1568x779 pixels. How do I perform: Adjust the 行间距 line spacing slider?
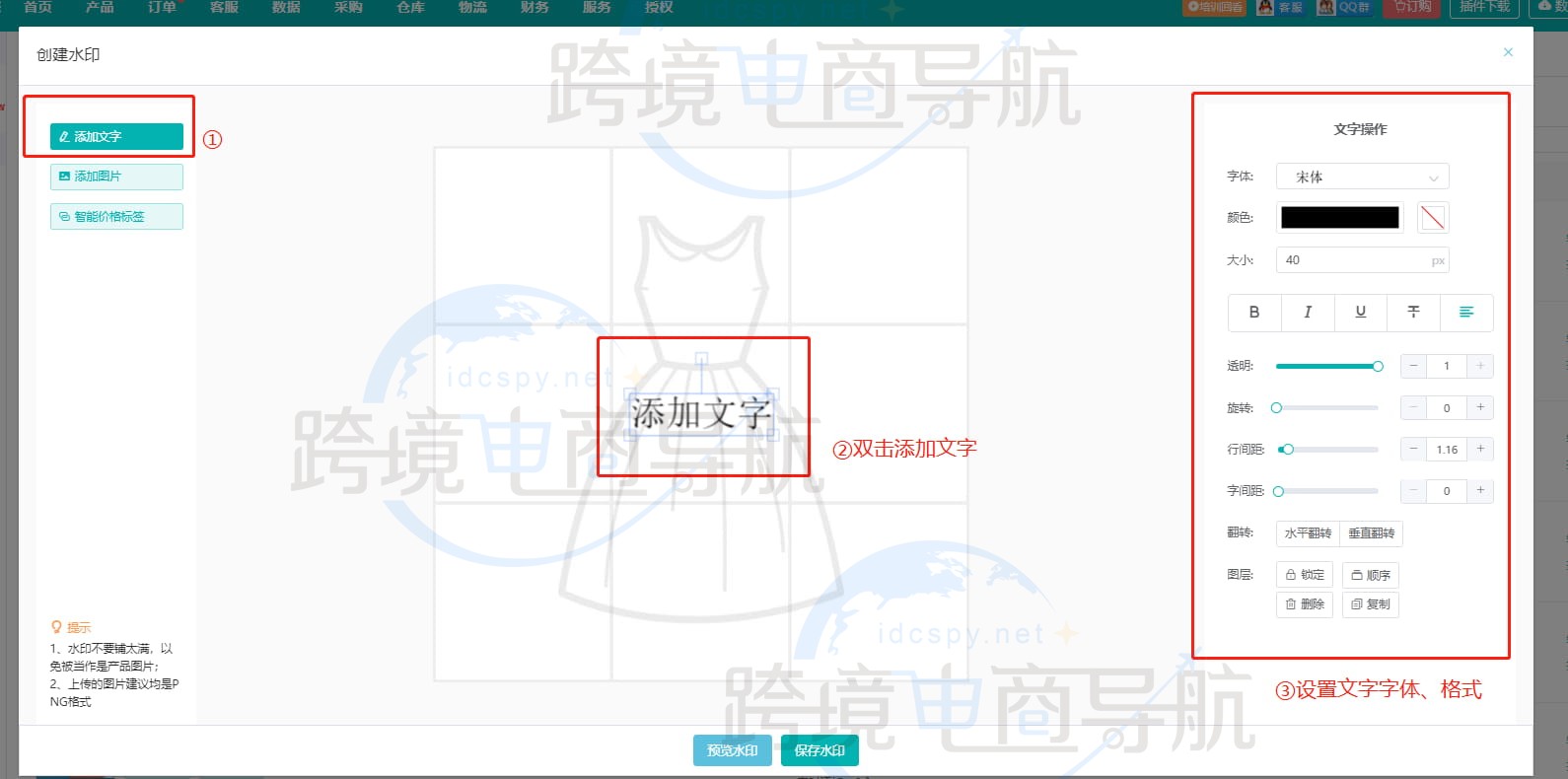click(x=1327, y=449)
